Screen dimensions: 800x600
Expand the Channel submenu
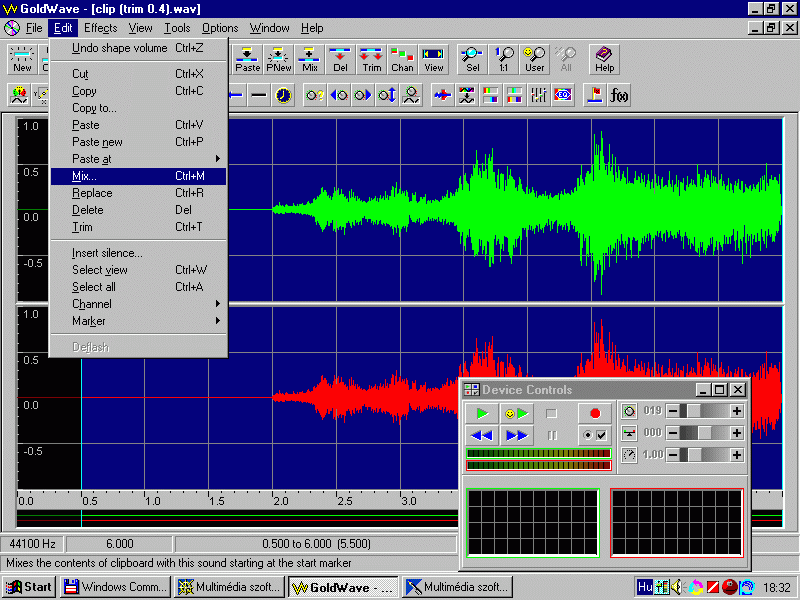(138, 304)
